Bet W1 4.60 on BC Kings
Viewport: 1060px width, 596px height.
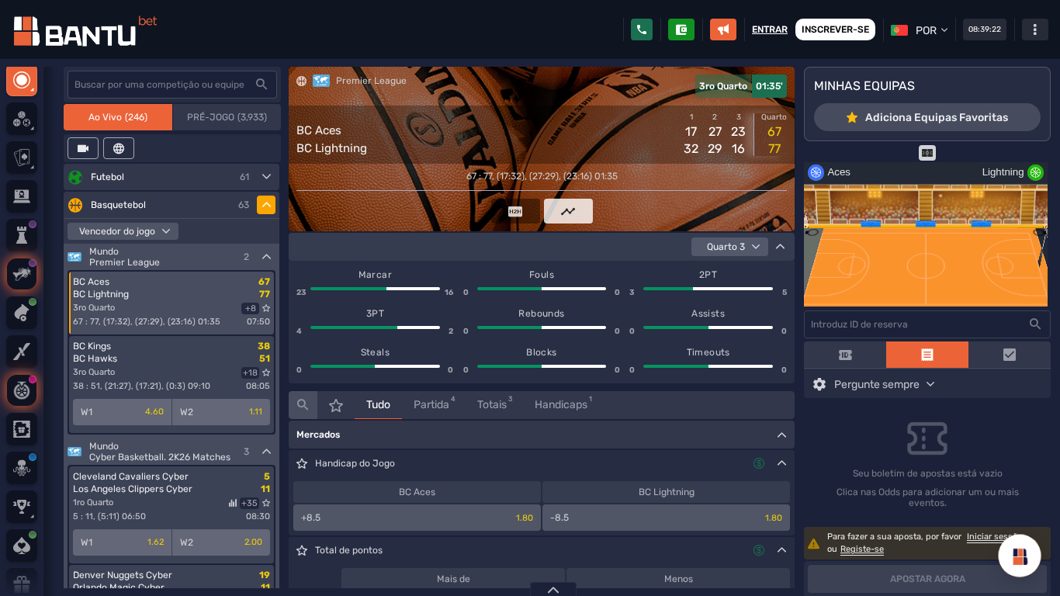tap(122, 412)
